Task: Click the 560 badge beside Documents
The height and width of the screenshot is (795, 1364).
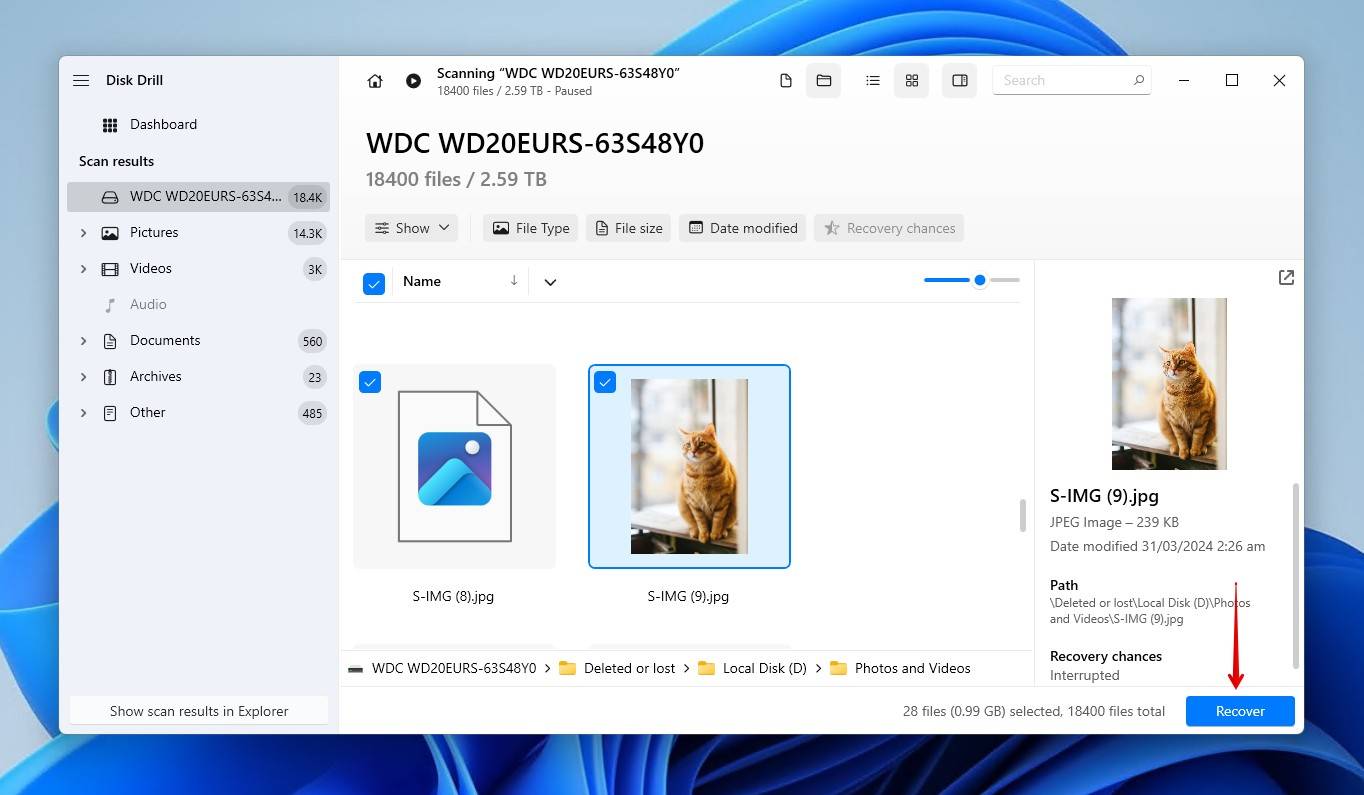Action: (x=312, y=341)
